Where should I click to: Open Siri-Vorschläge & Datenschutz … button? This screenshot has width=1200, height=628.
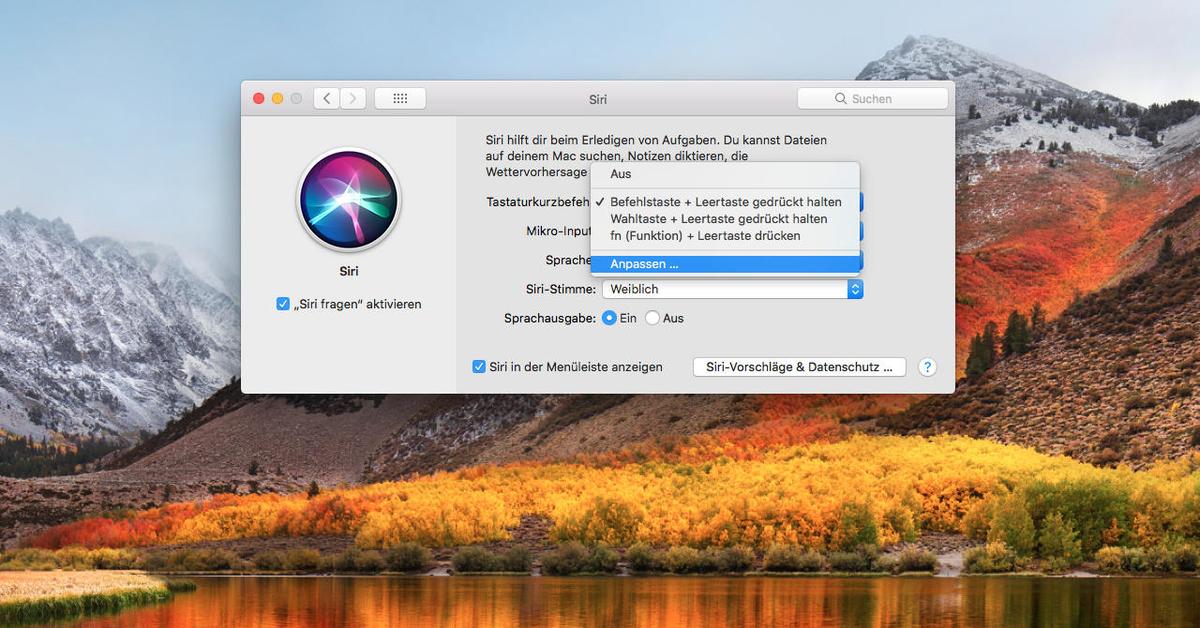coord(799,367)
